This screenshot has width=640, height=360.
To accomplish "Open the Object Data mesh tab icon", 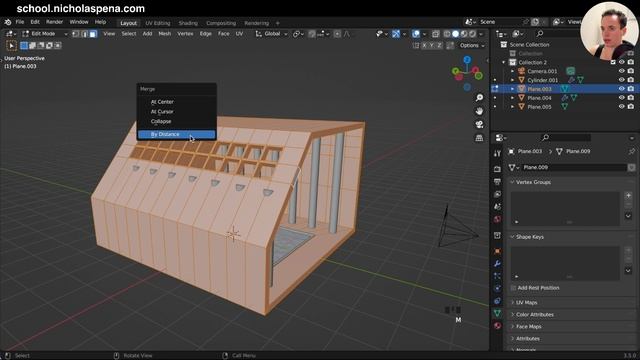I will pyautogui.click(x=497, y=313).
